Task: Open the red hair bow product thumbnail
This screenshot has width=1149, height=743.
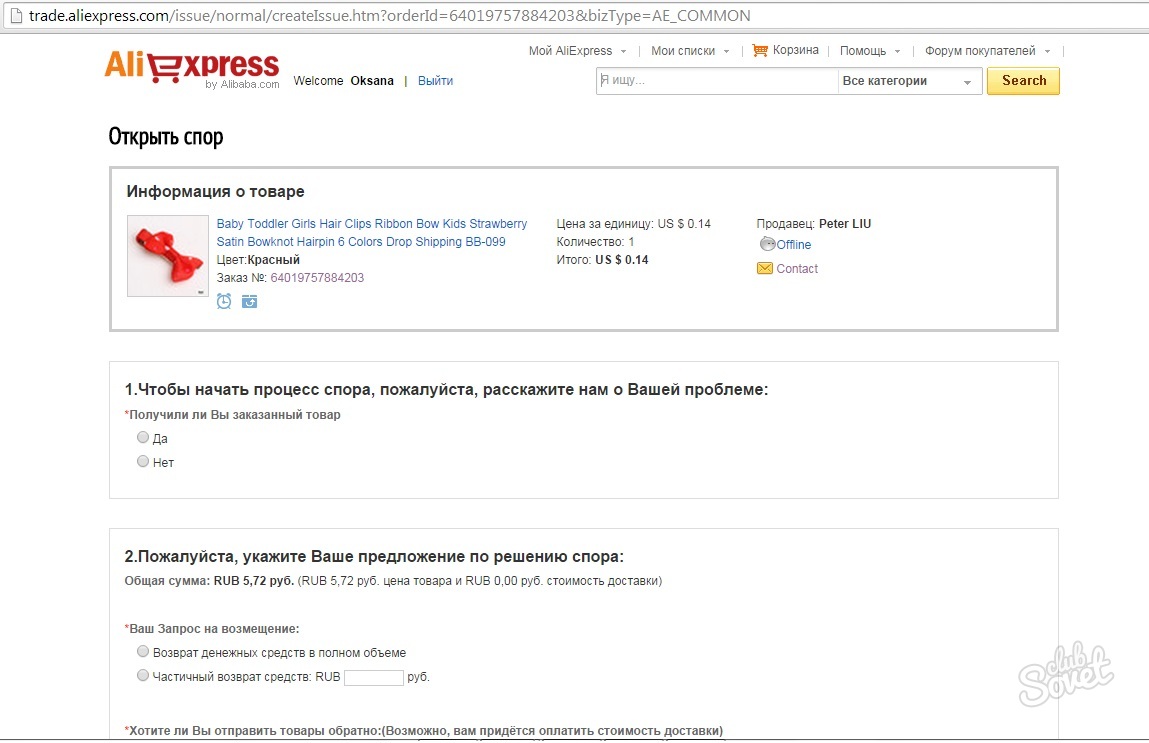Action: click(x=167, y=256)
